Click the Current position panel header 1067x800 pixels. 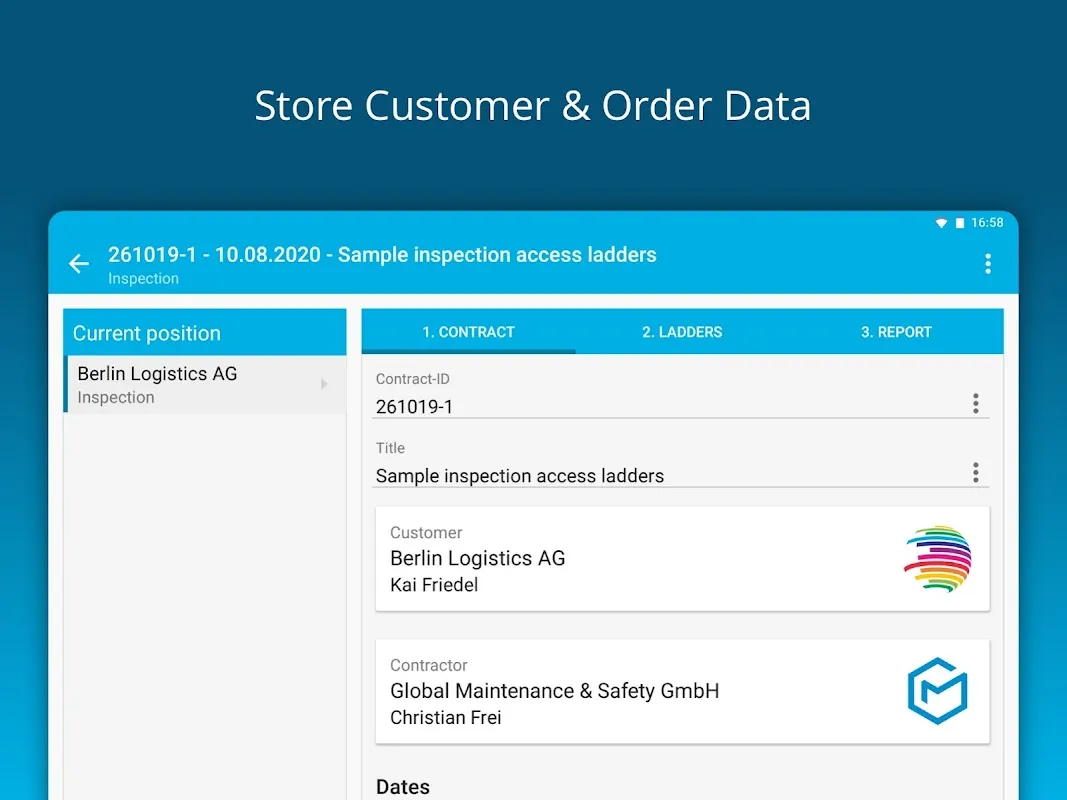[x=205, y=333]
